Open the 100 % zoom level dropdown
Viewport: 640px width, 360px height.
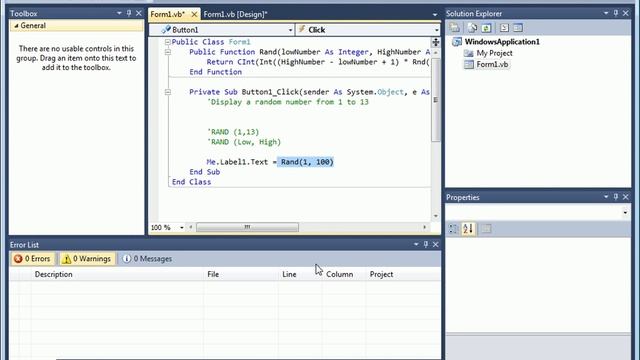click(x=182, y=227)
